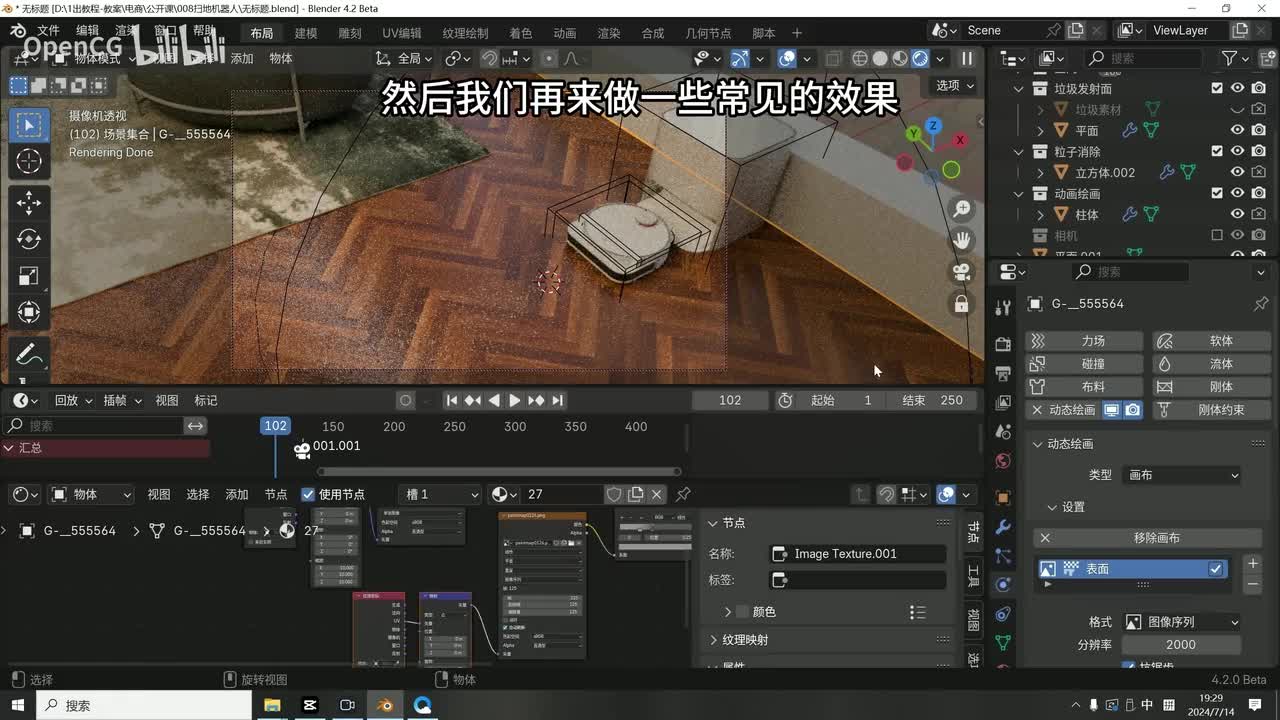Click the lock camera to view icon
1280x720 pixels.
pyautogui.click(x=961, y=304)
